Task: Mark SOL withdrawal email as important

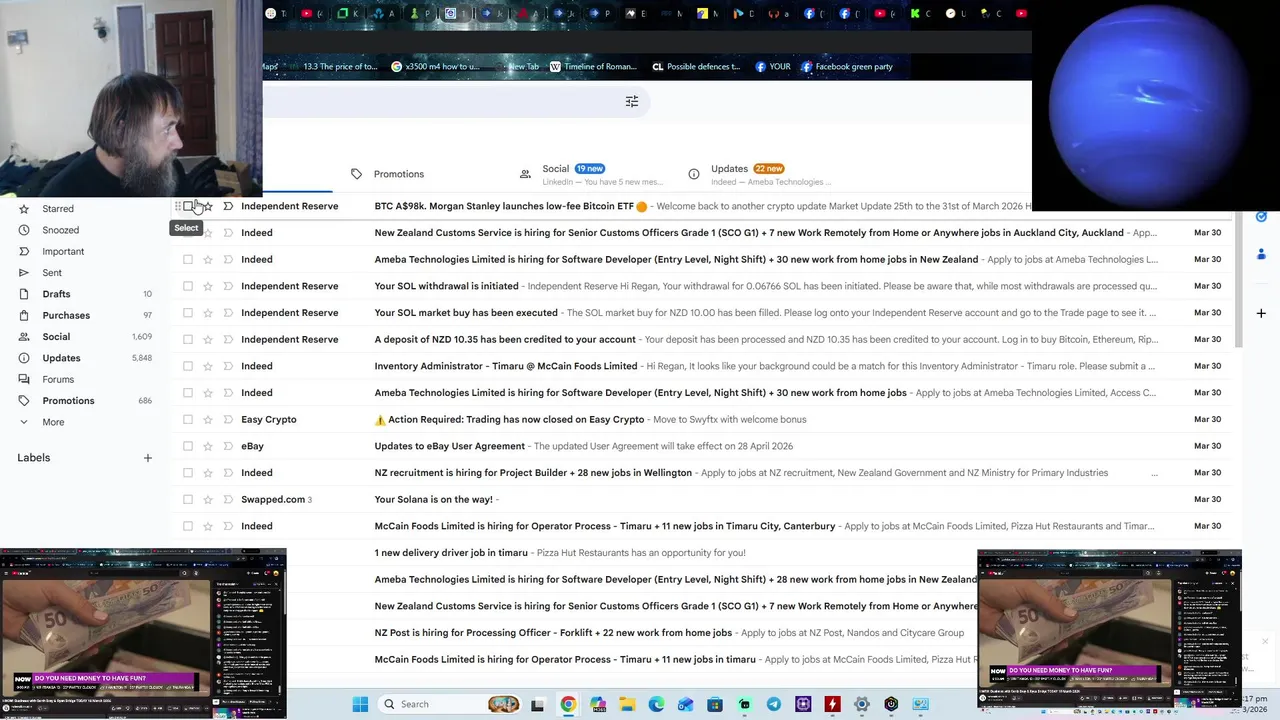Action: click(228, 286)
